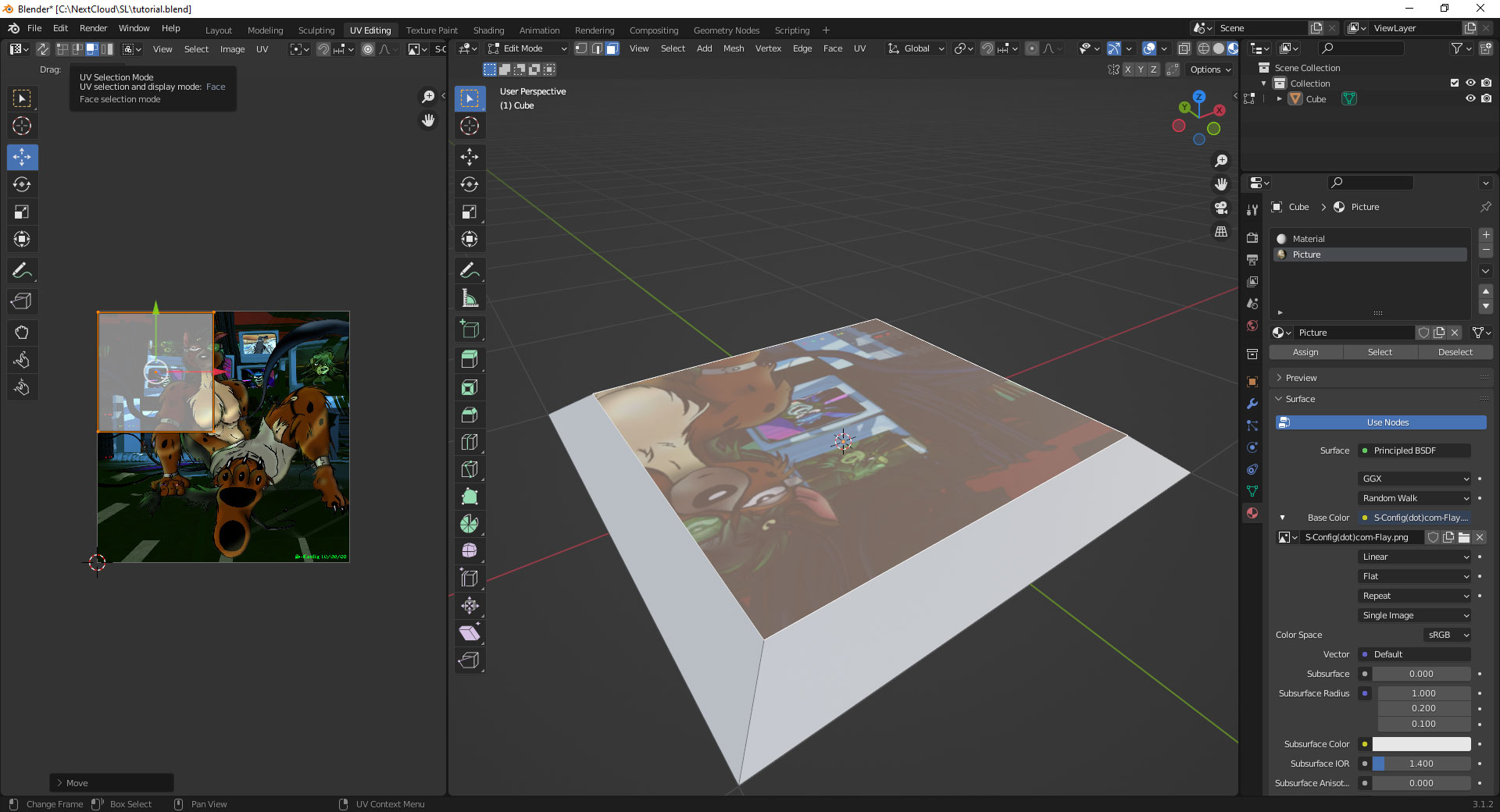Open the GGX distribution dropdown

pyautogui.click(x=1415, y=479)
